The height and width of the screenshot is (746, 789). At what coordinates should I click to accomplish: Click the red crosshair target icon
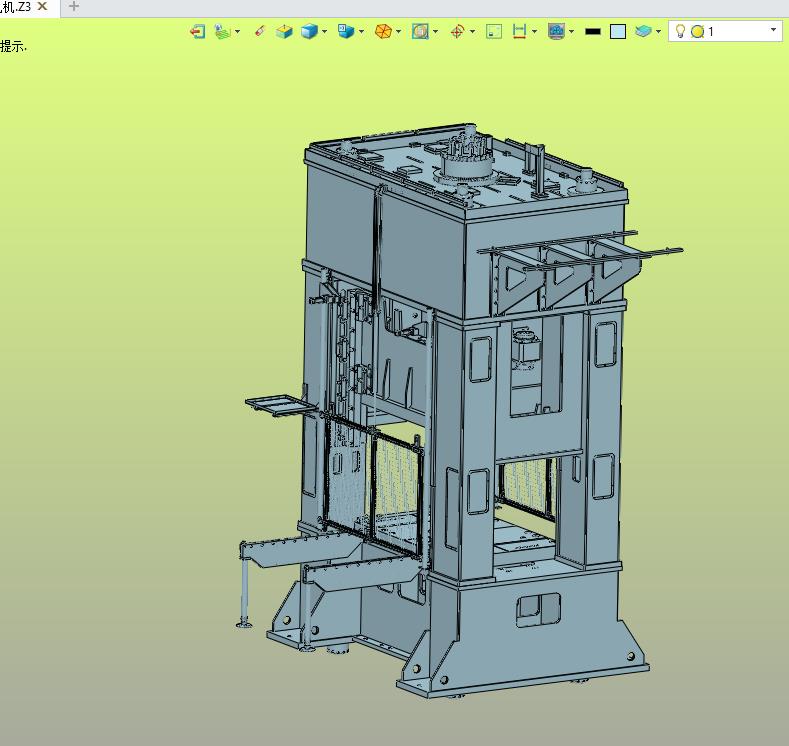[457, 32]
